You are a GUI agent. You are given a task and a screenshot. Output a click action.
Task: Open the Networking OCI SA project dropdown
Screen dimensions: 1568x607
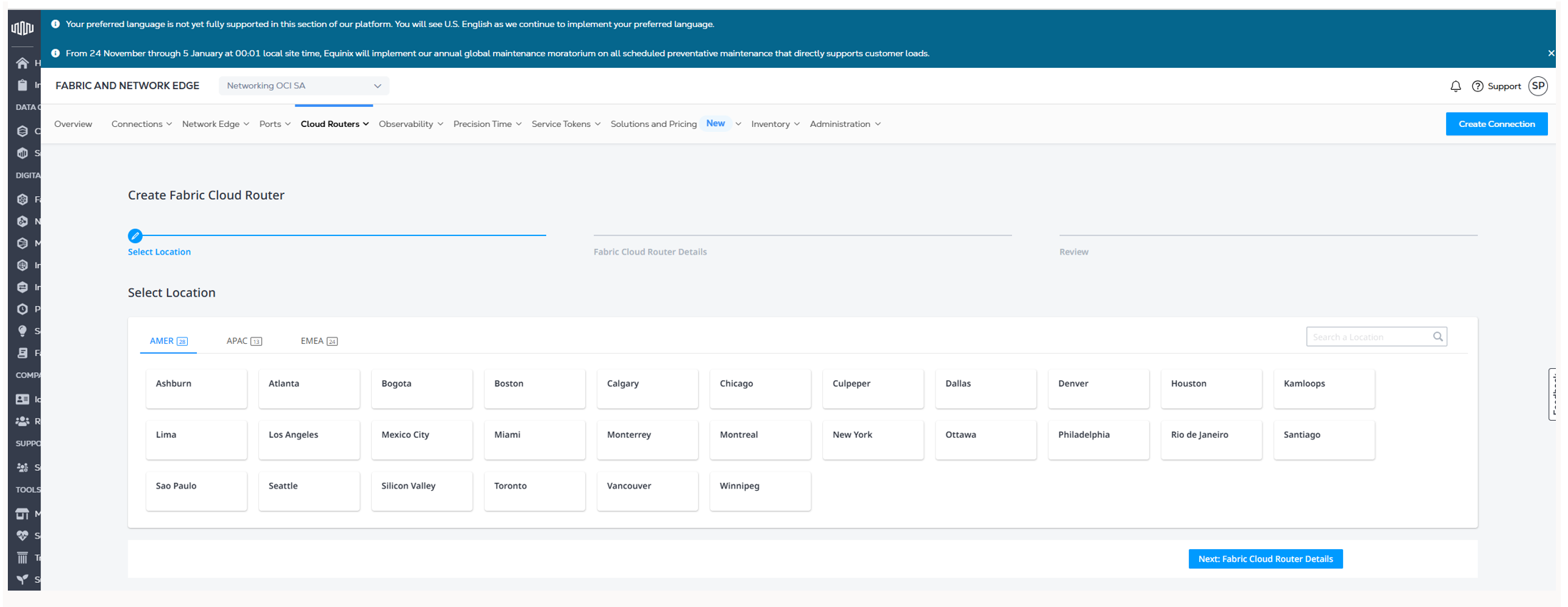pos(303,86)
